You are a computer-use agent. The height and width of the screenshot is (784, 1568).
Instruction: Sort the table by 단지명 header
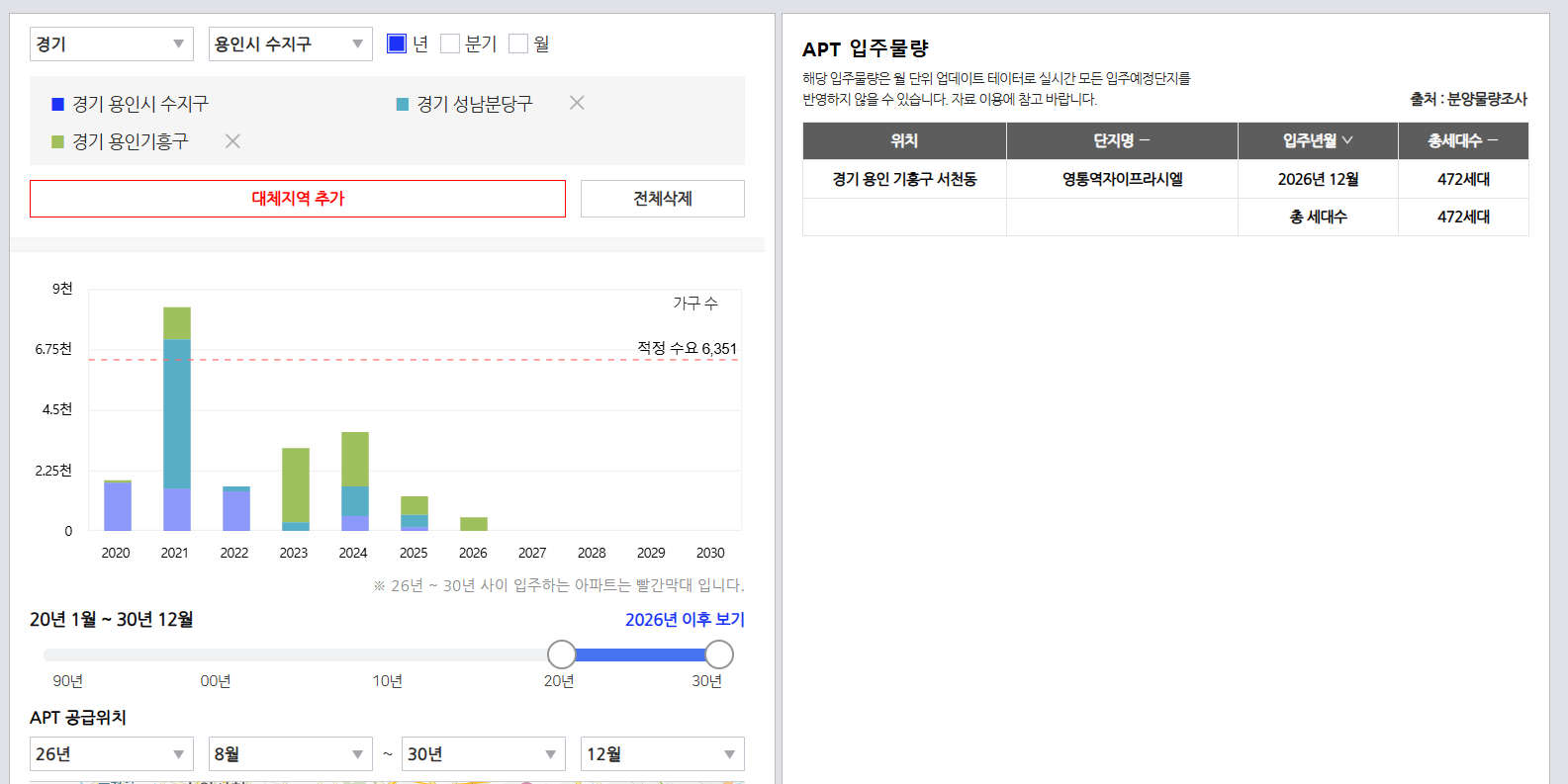tap(1122, 140)
